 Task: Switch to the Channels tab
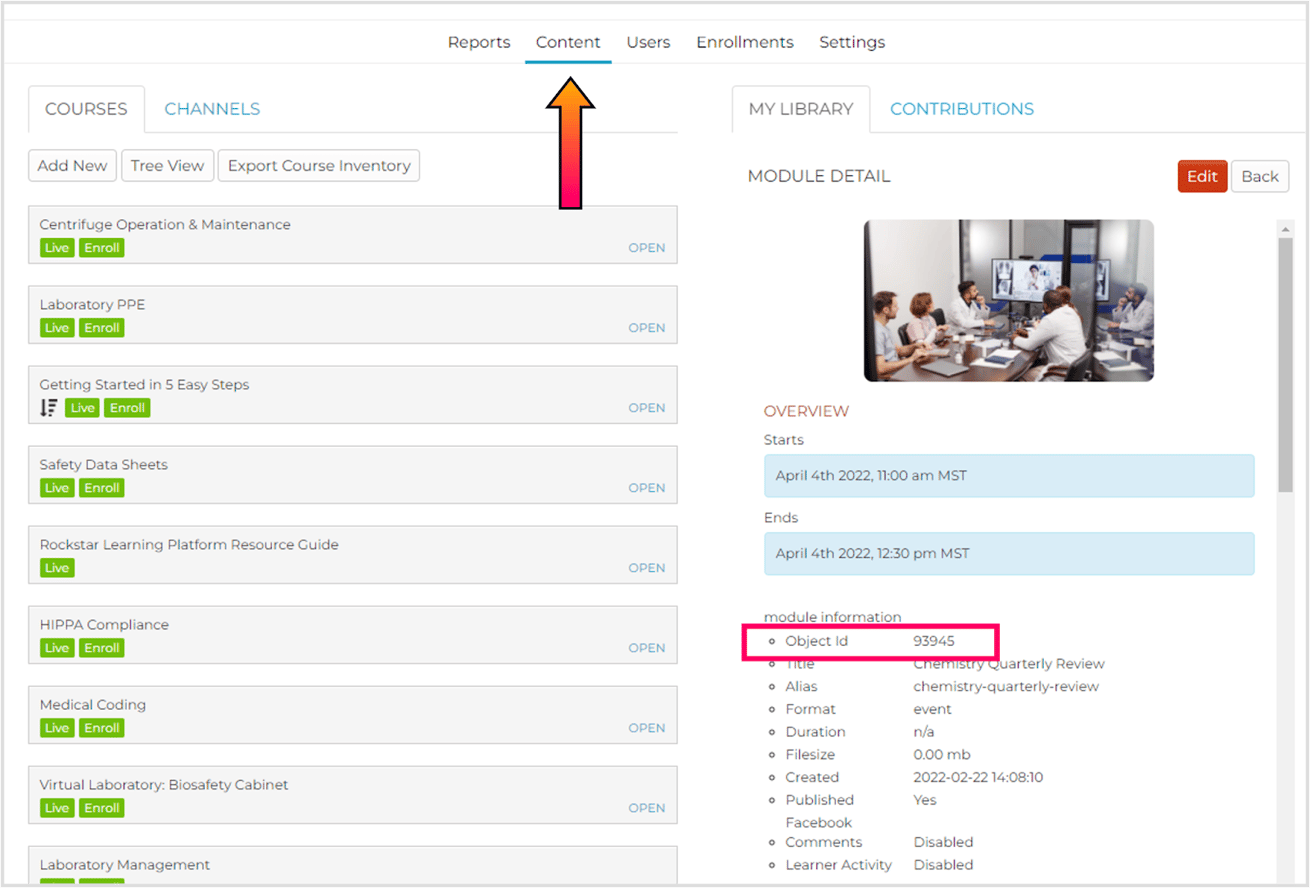pyautogui.click(x=212, y=109)
